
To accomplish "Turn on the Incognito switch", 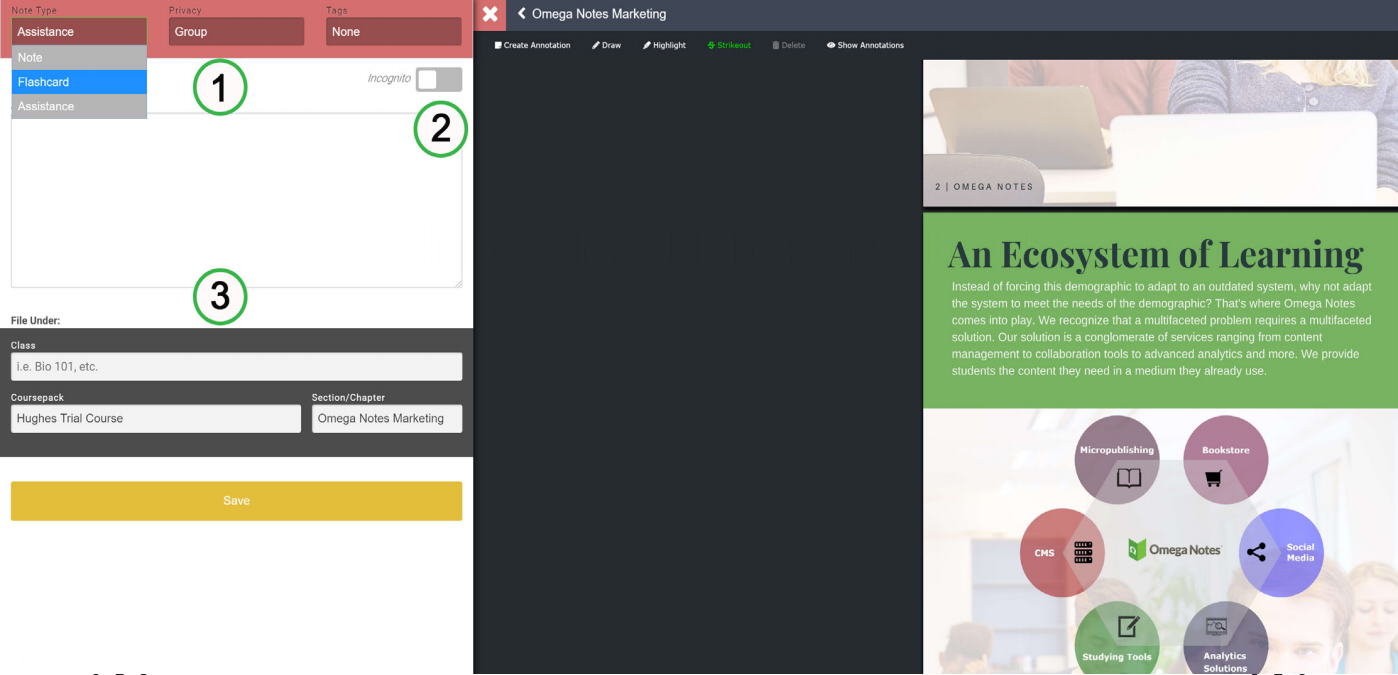I will point(439,79).
